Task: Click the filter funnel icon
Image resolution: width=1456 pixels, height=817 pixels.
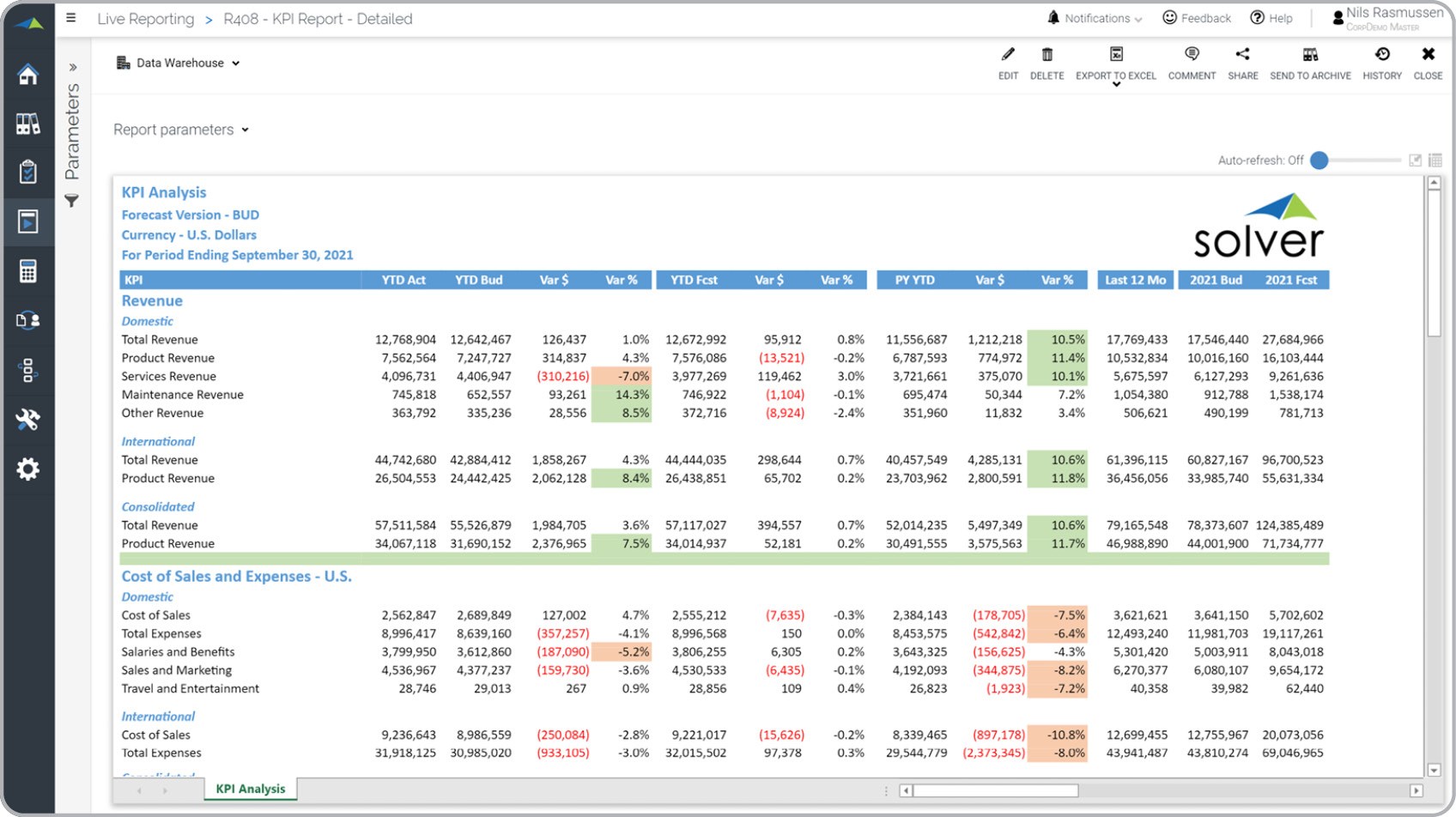Action: coord(72,201)
